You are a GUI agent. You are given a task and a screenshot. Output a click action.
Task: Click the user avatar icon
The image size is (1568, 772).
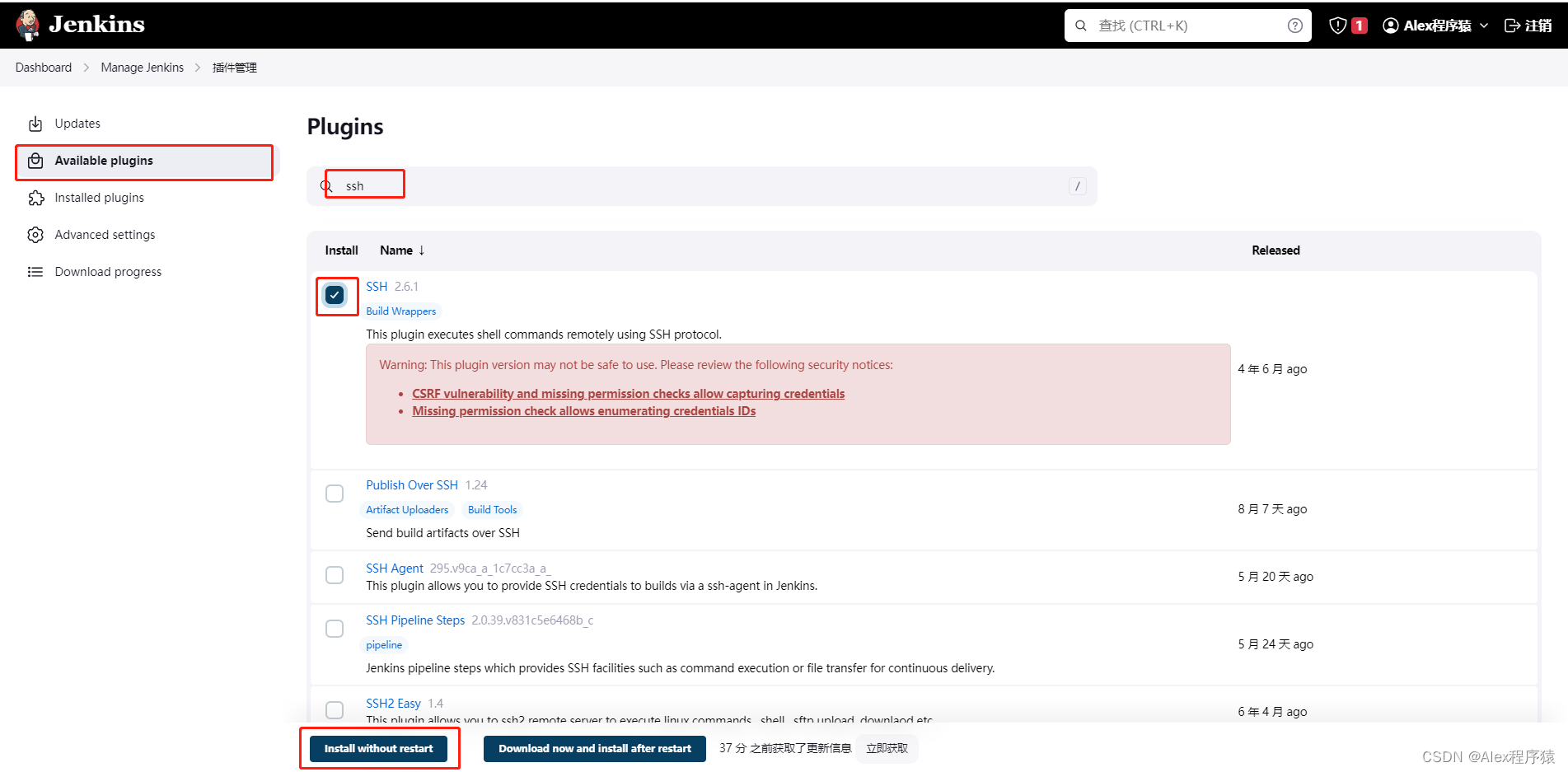pos(1391,26)
